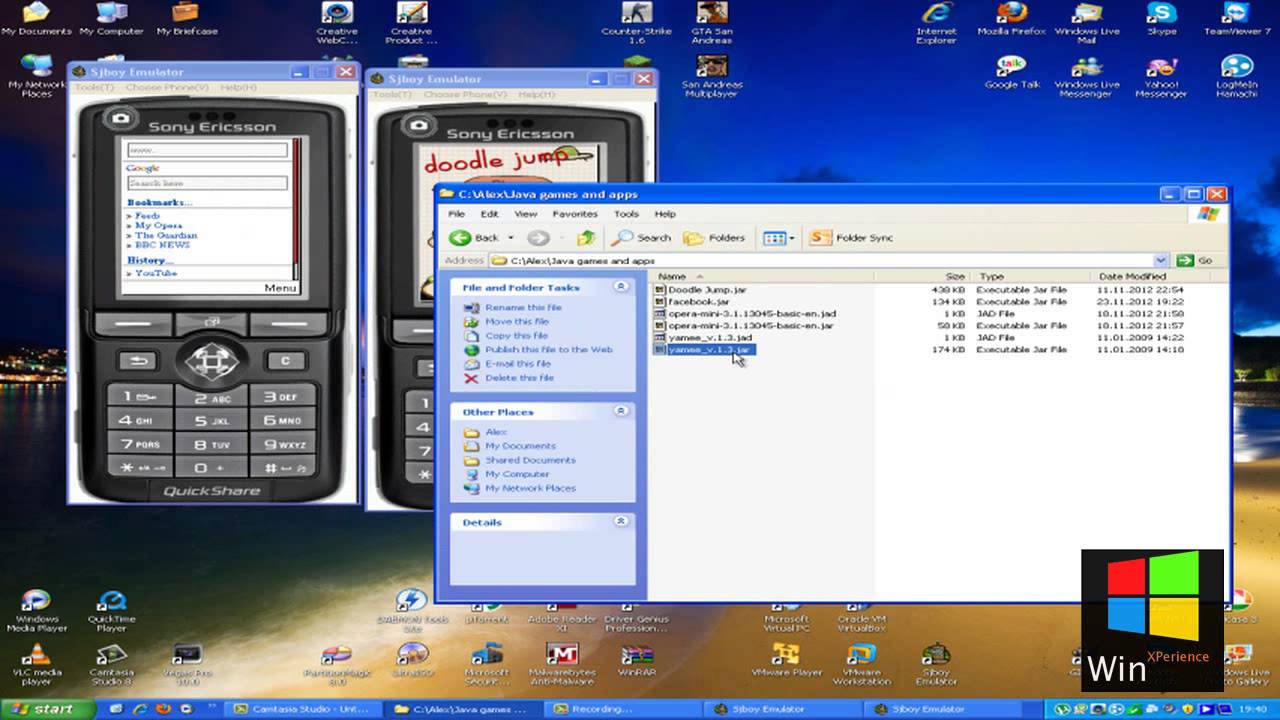The width and height of the screenshot is (1280, 720).
Task: Sort files by Type column header
Action: [1032, 276]
